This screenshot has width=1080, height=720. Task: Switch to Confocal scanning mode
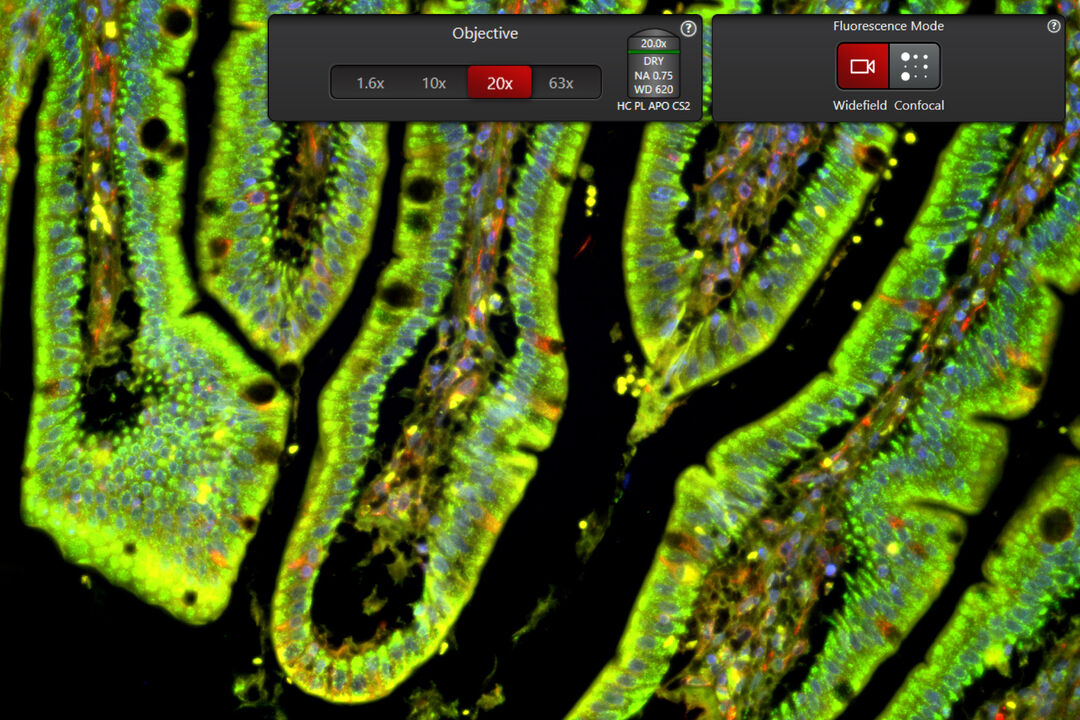point(915,66)
